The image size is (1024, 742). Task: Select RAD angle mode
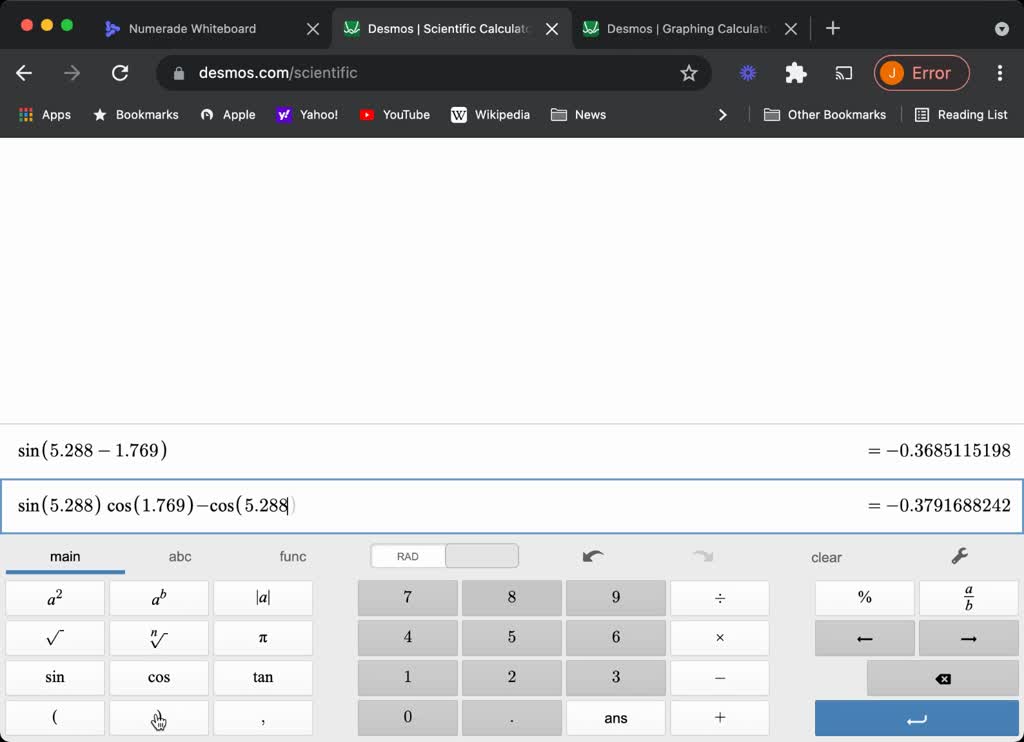click(x=408, y=556)
